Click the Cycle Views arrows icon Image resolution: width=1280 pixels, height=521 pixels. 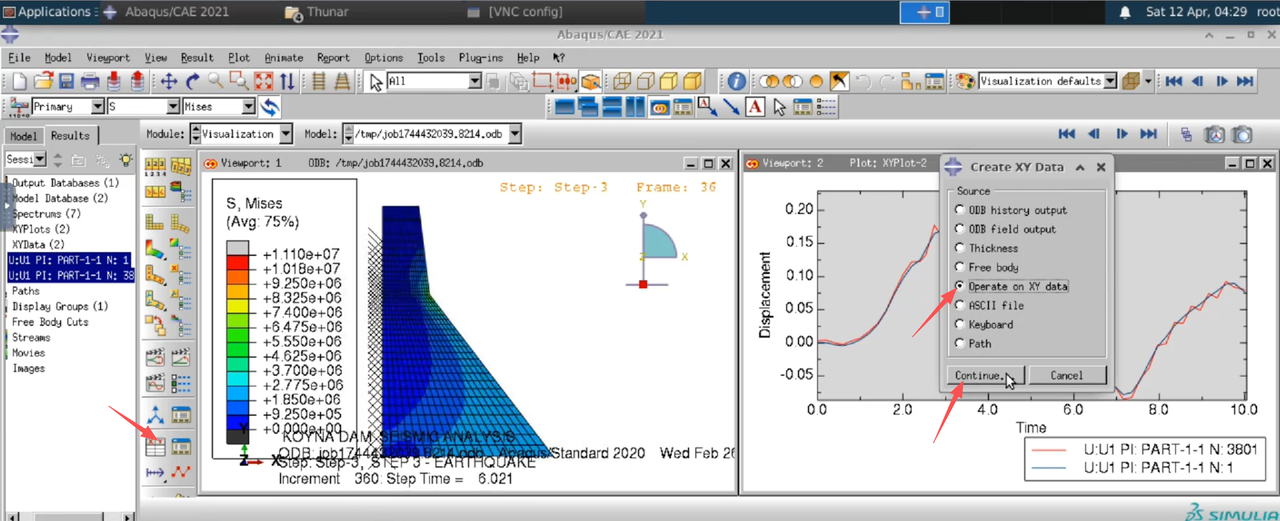287,81
